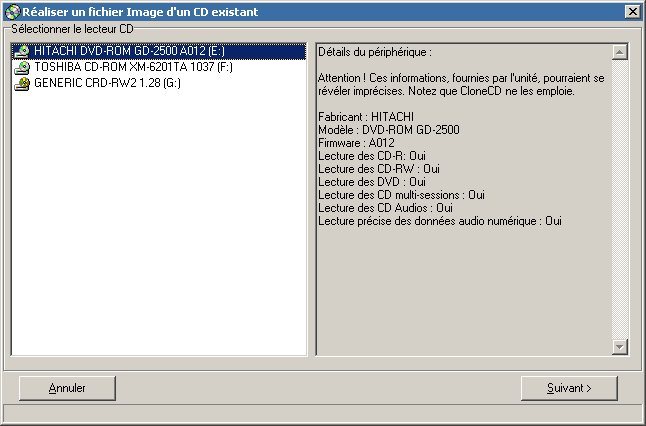Click the 'Modèle : DVD-ROM GD-2500' line

(389, 130)
